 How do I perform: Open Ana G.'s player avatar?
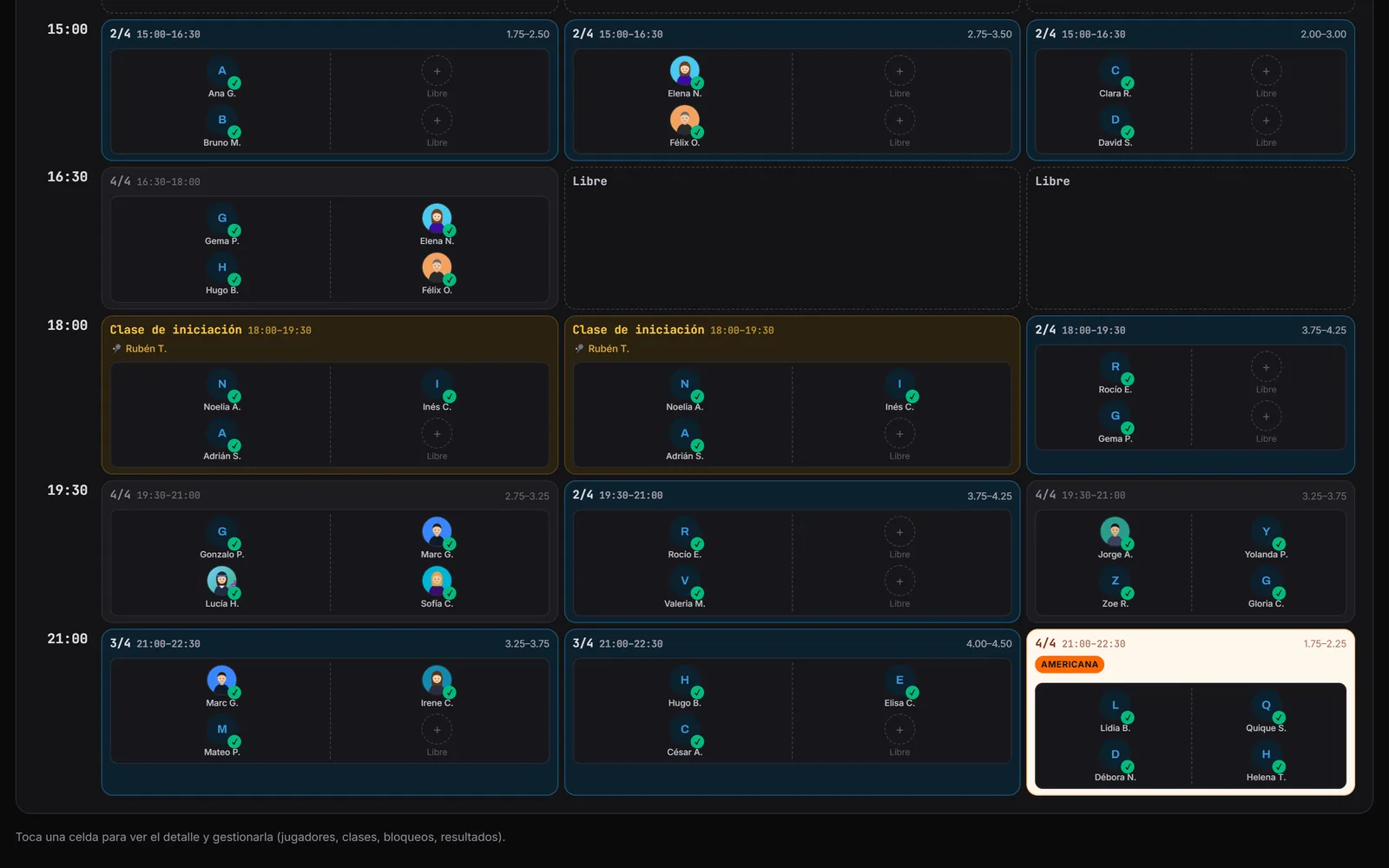(x=222, y=71)
